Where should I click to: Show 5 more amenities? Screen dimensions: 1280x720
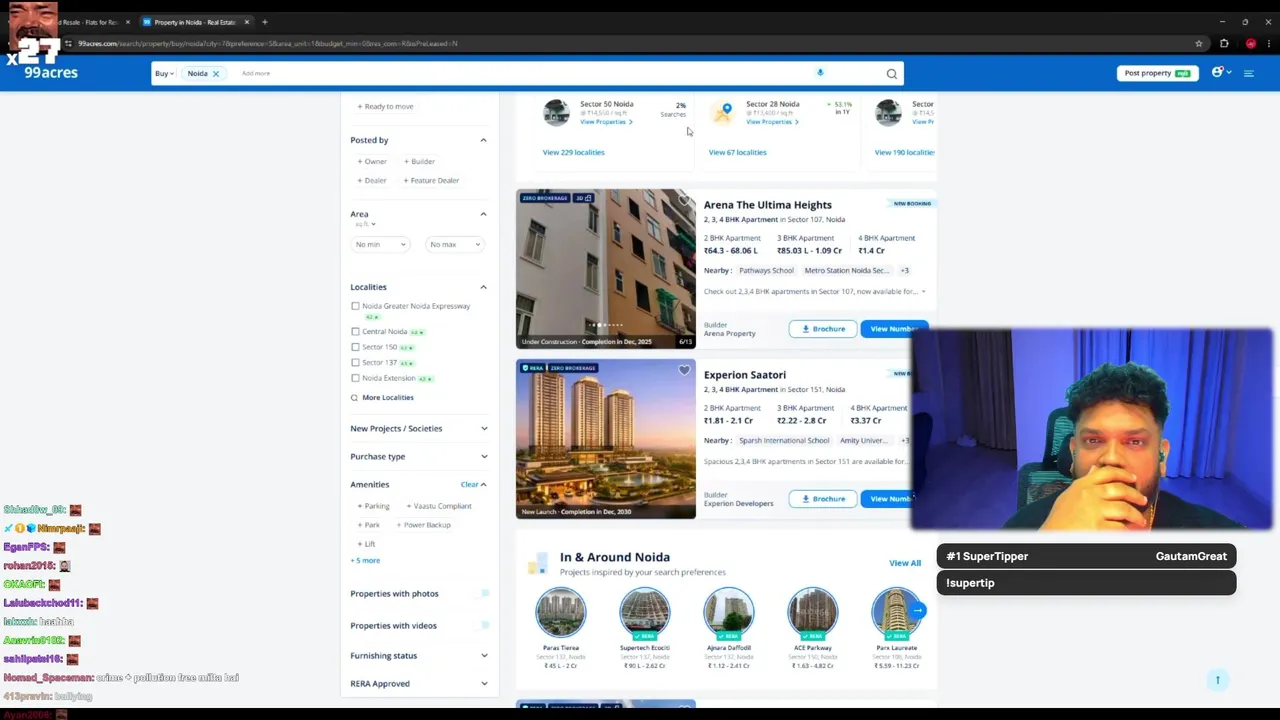point(365,561)
